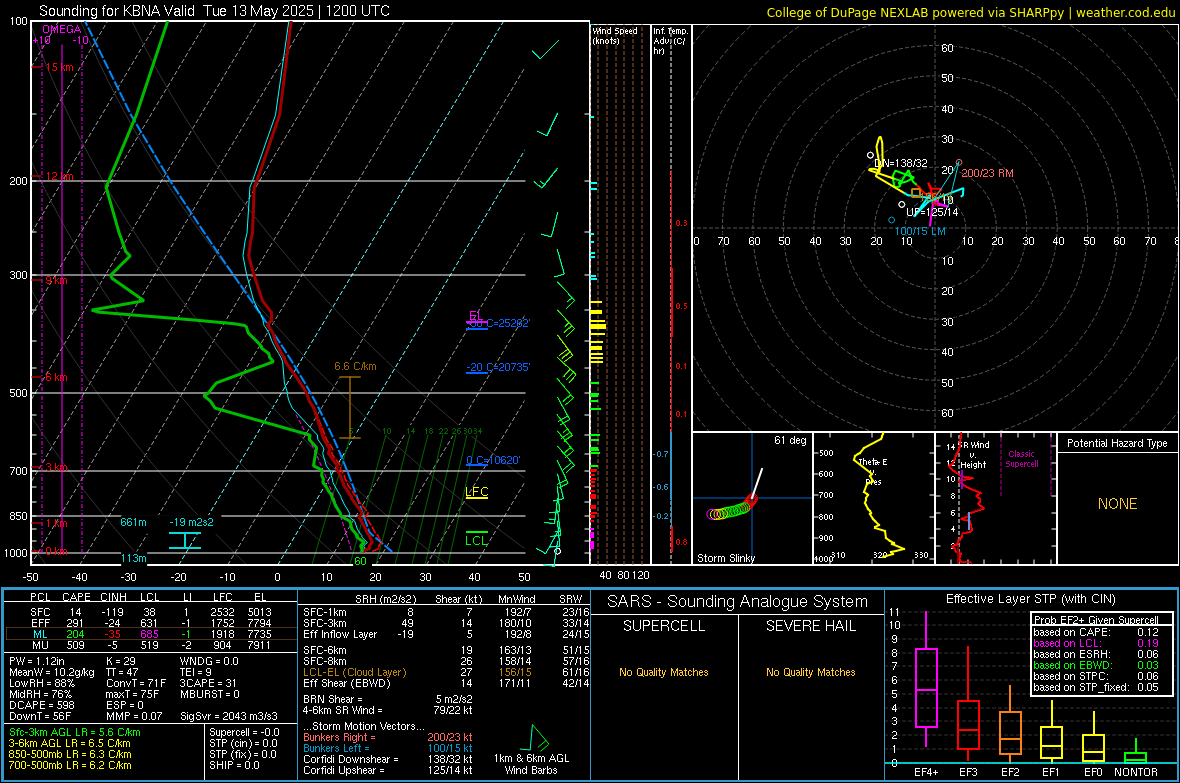Click the 'based on CAPE: 0.12' legend row
This screenshot has height=783, width=1180.
coord(1096,632)
